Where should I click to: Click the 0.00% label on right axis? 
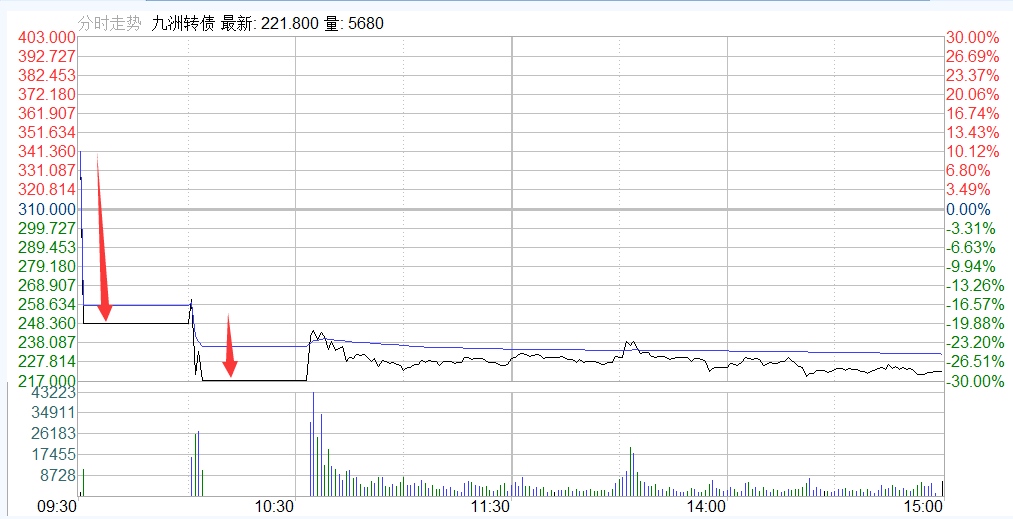tap(968, 209)
